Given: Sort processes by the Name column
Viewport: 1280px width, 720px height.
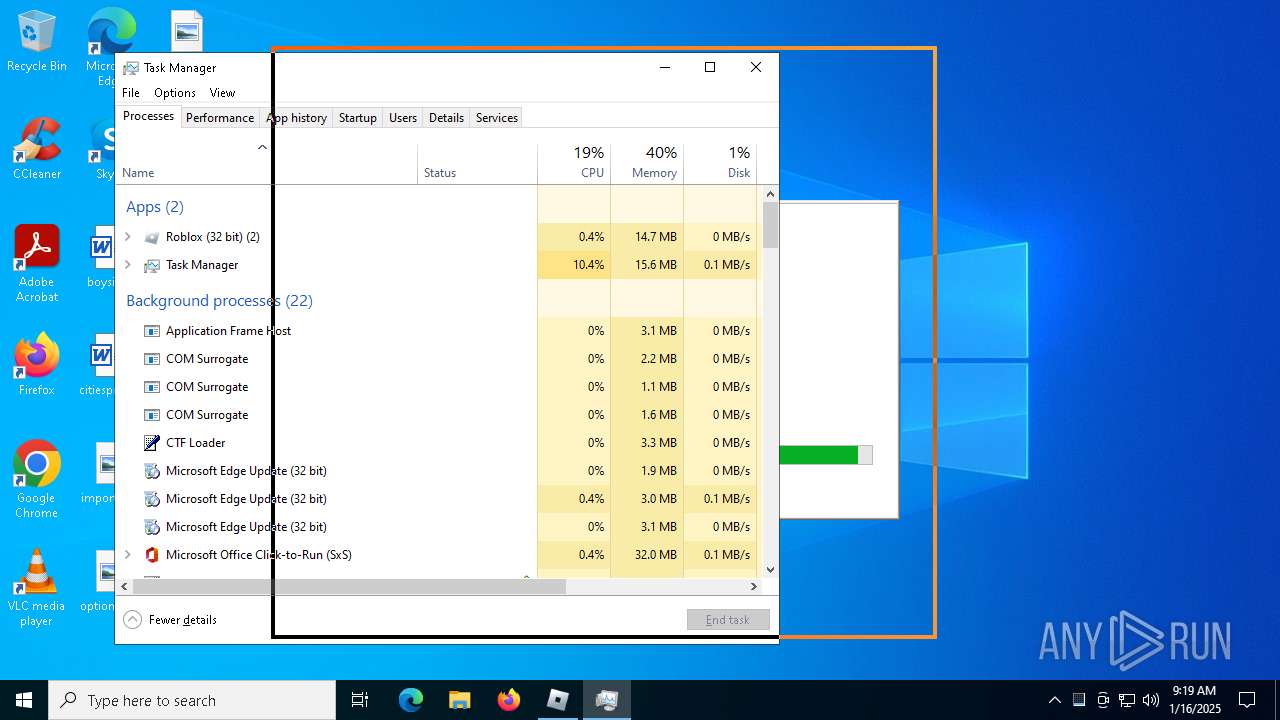Looking at the screenshot, I should (266, 164).
